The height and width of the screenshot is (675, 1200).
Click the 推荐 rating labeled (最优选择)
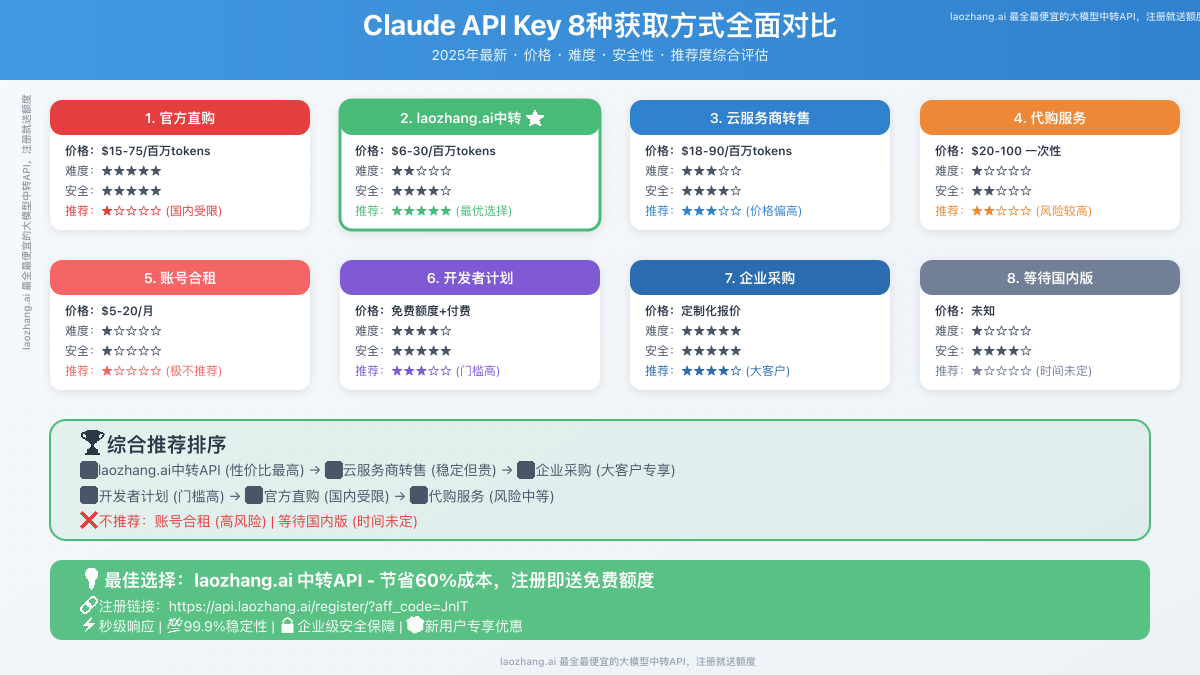[433, 211]
